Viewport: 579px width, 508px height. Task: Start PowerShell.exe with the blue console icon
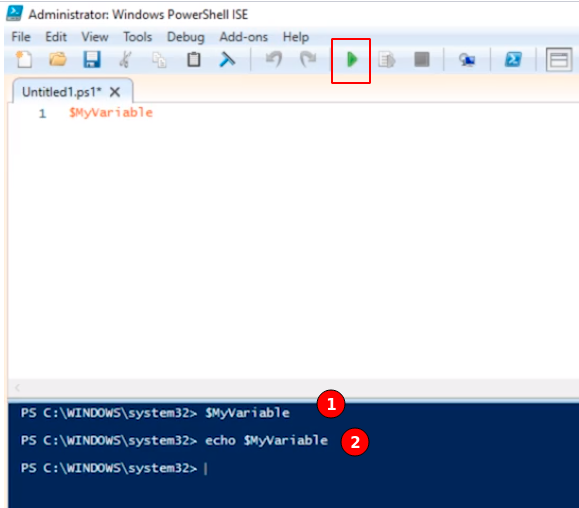(513, 59)
